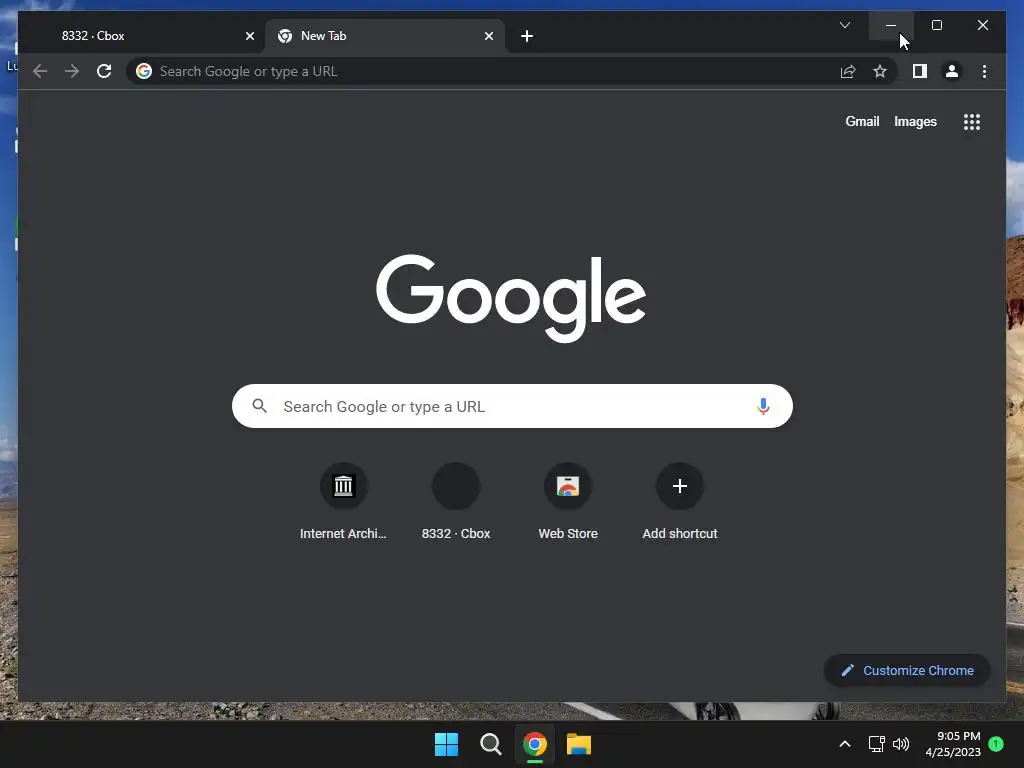Start voice search with the microphone
Screen dimensions: 1024x768
point(763,406)
